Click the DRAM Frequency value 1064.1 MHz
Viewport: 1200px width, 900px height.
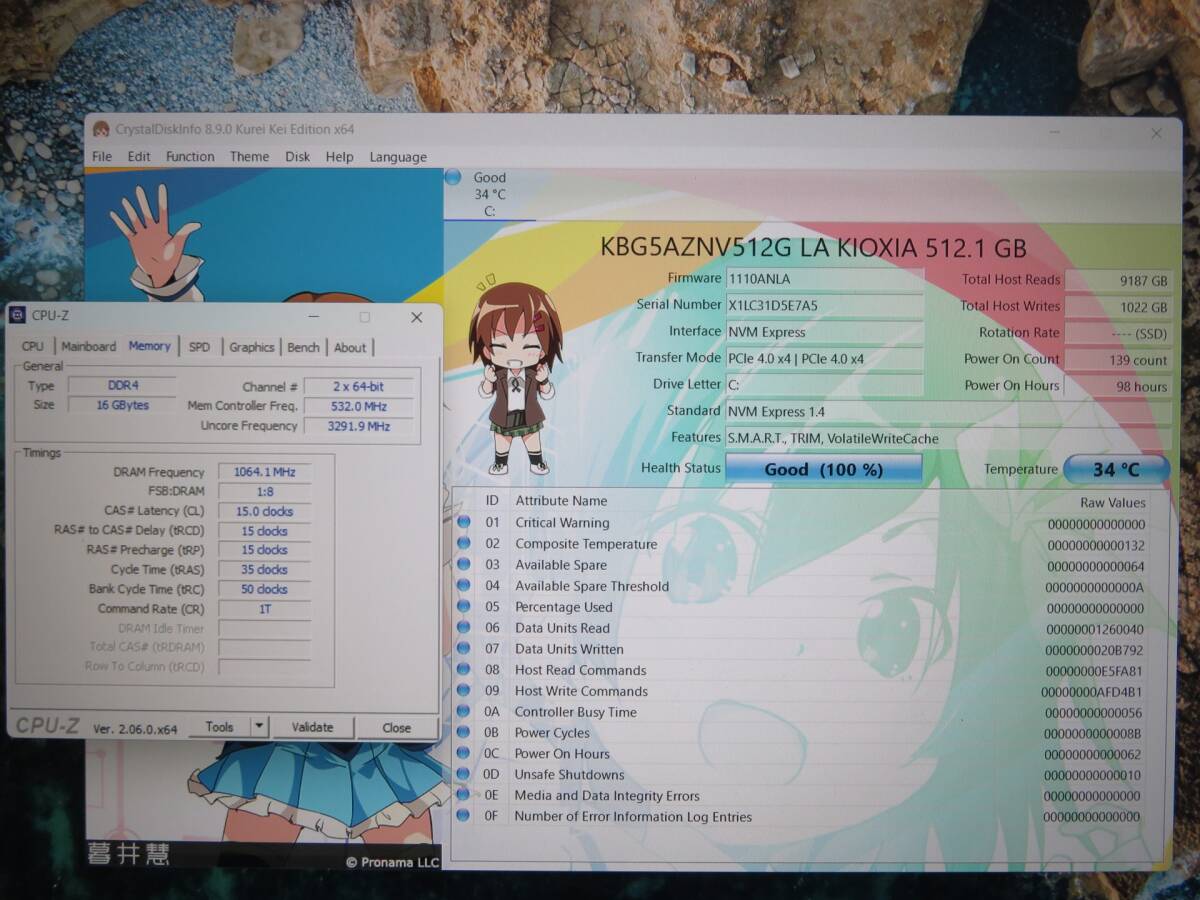coord(264,472)
